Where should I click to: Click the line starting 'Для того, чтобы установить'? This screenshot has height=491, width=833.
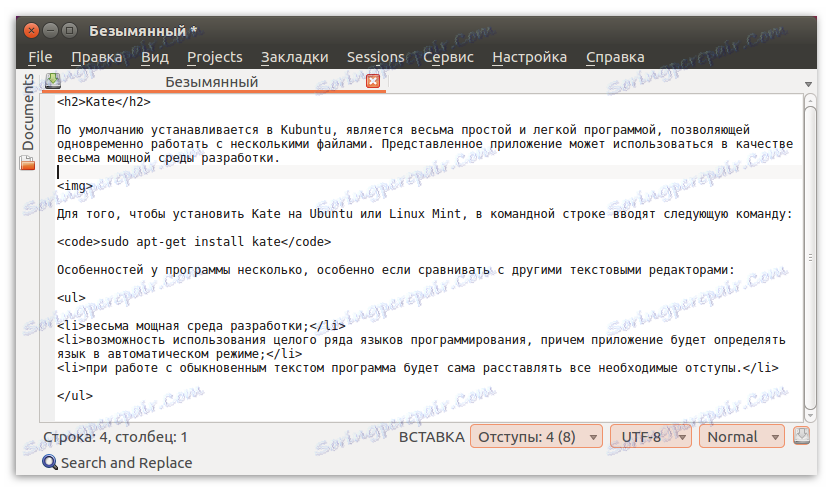pos(424,214)
